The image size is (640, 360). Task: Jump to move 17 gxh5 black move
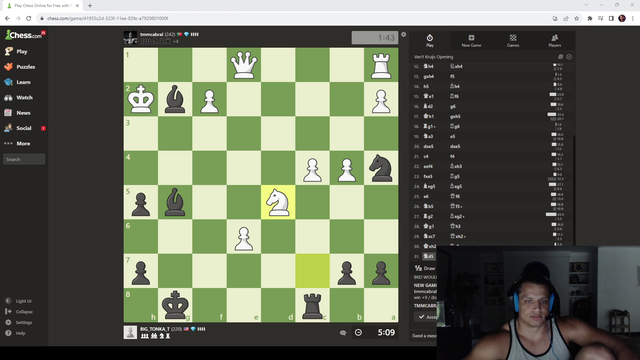tap(455, 116)
